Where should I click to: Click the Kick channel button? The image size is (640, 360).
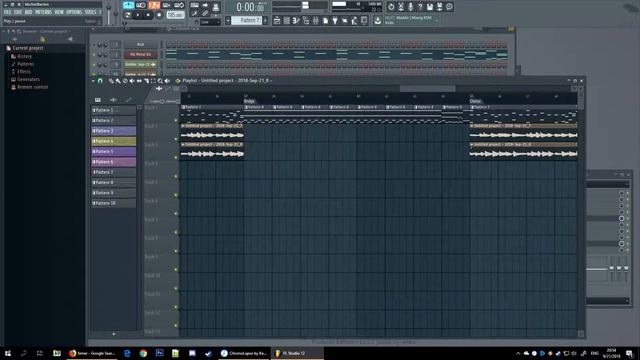tap(140, 44)
